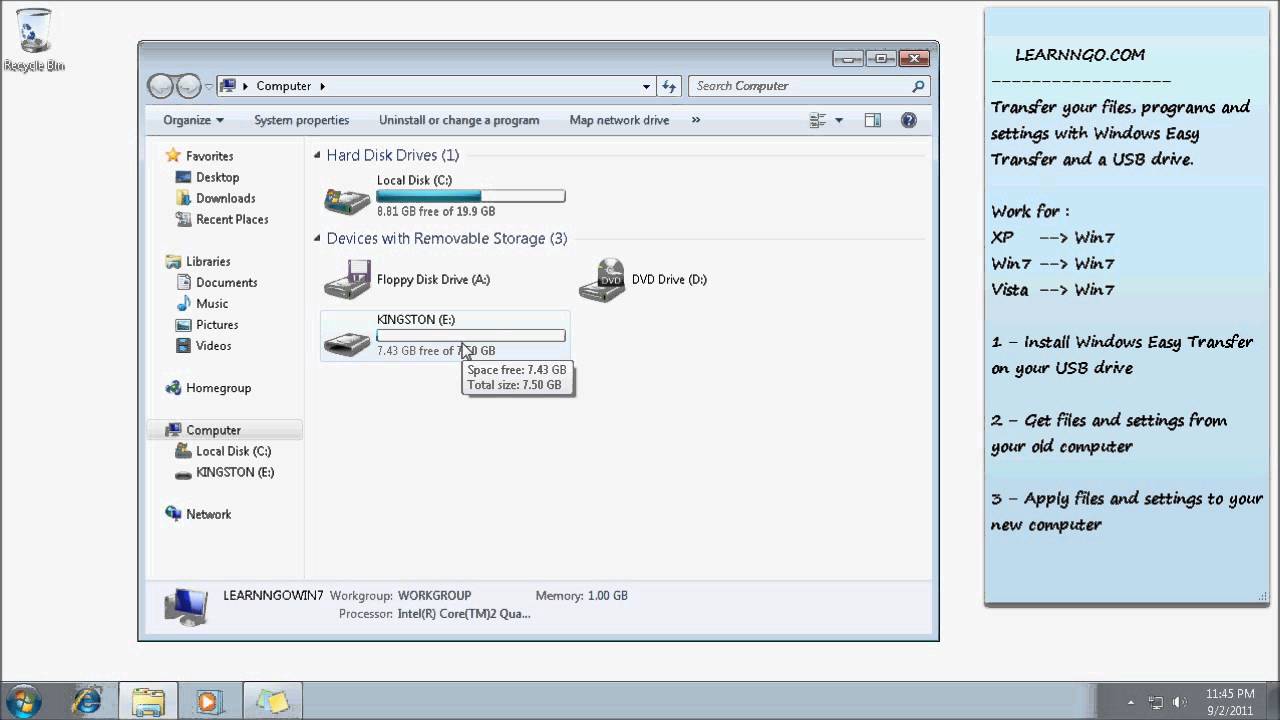Click Uninstall or change a program
1280x720 pixels.
pos(459,120)
